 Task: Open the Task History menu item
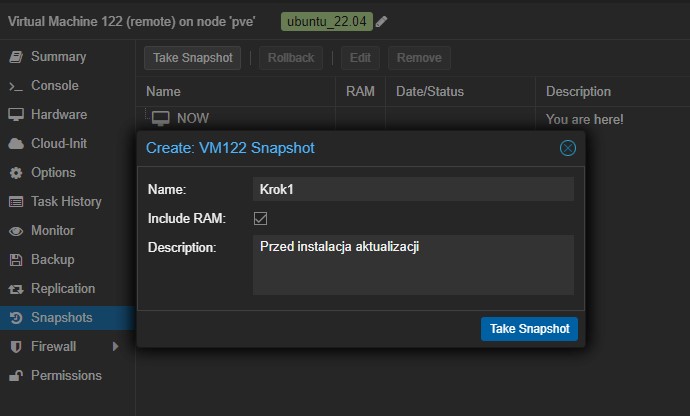(66, 202)
